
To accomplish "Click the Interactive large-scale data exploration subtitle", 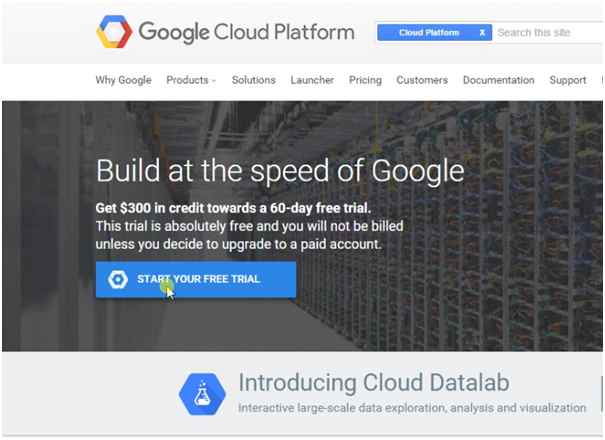I will (412, 408).
